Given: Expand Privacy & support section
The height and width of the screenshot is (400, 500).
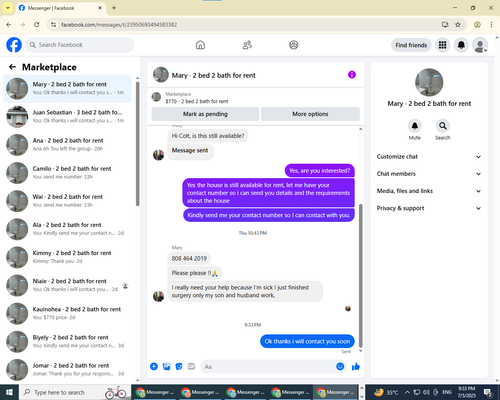Looking at the screenshot, I should 429,208.
